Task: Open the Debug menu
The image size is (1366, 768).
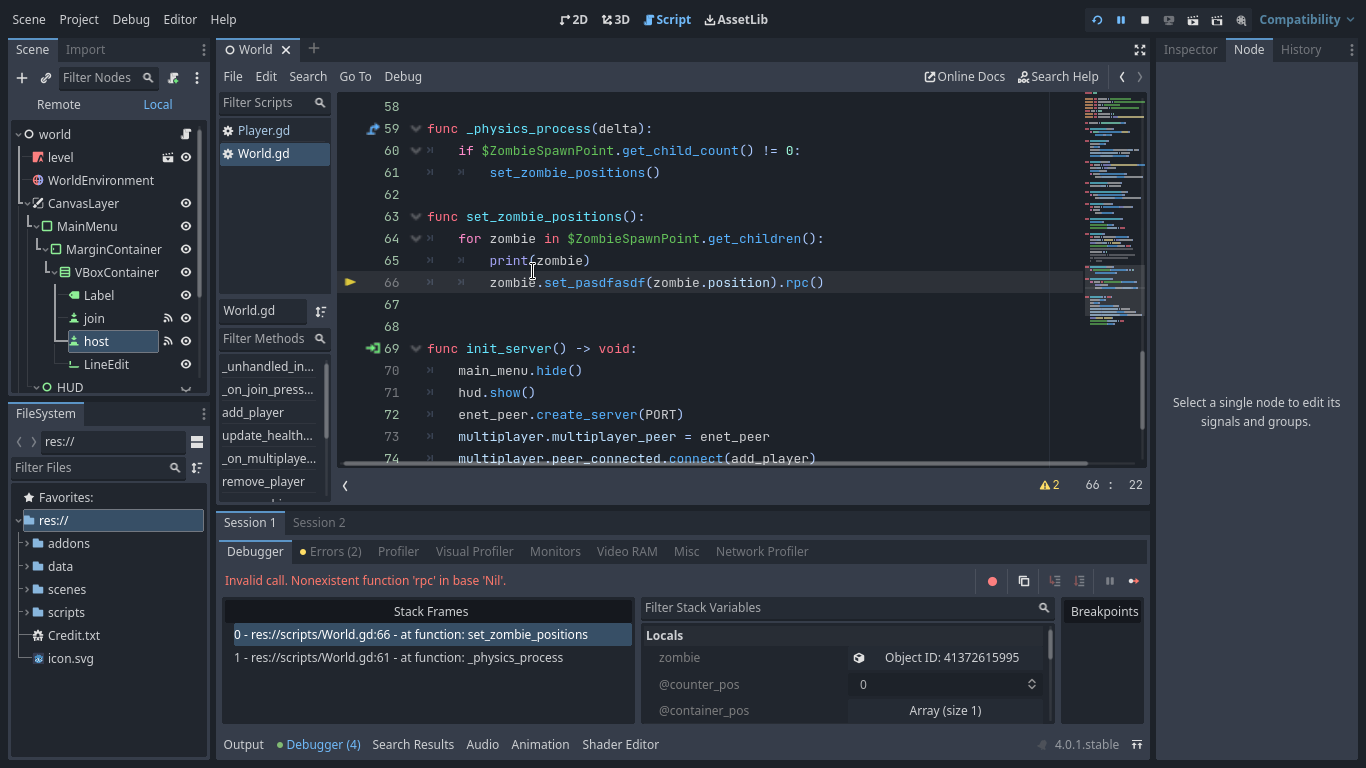Action: click(x=403, y=76)
